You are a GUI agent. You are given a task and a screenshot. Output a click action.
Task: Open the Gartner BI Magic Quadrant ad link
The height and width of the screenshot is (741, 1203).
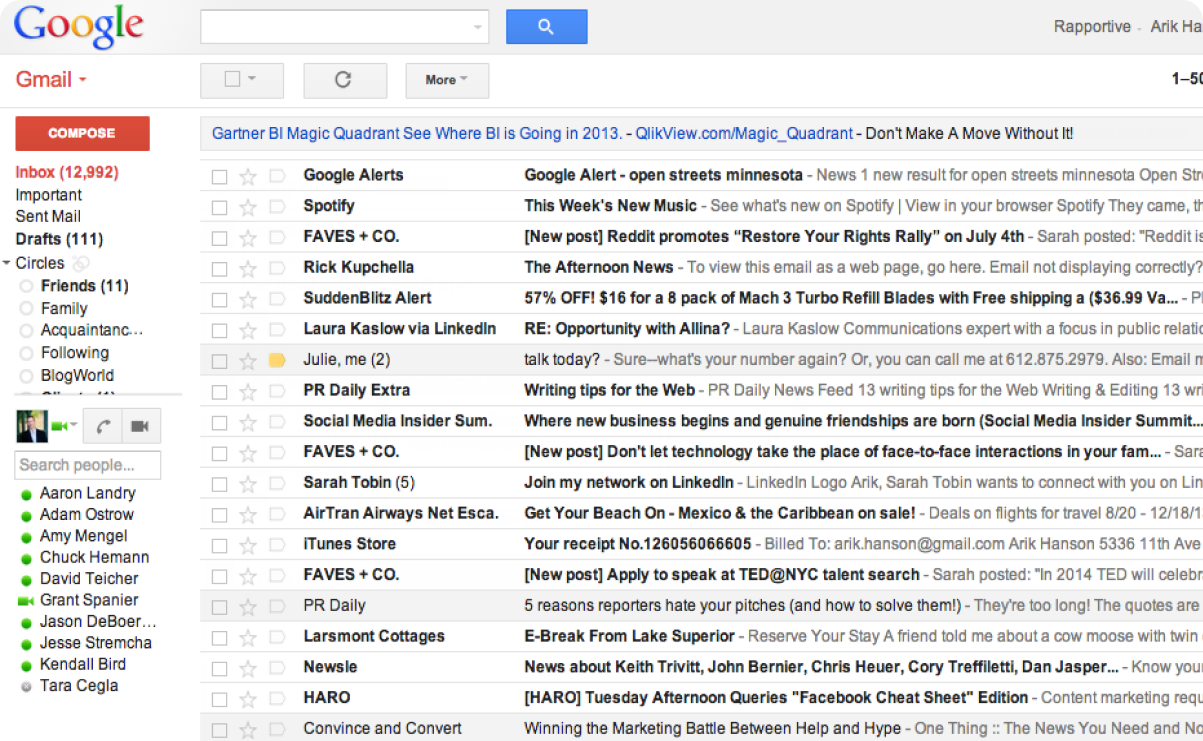click(x=419, y=134)
